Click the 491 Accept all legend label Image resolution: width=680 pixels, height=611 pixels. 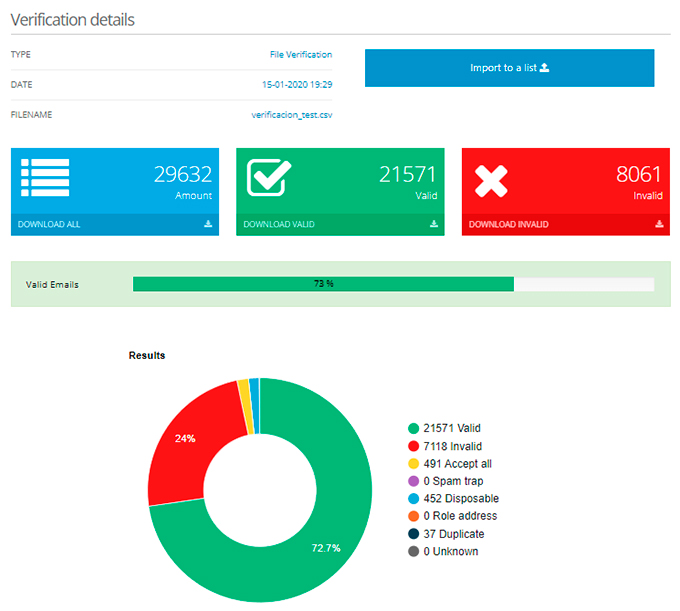click(x=458, y=464)
